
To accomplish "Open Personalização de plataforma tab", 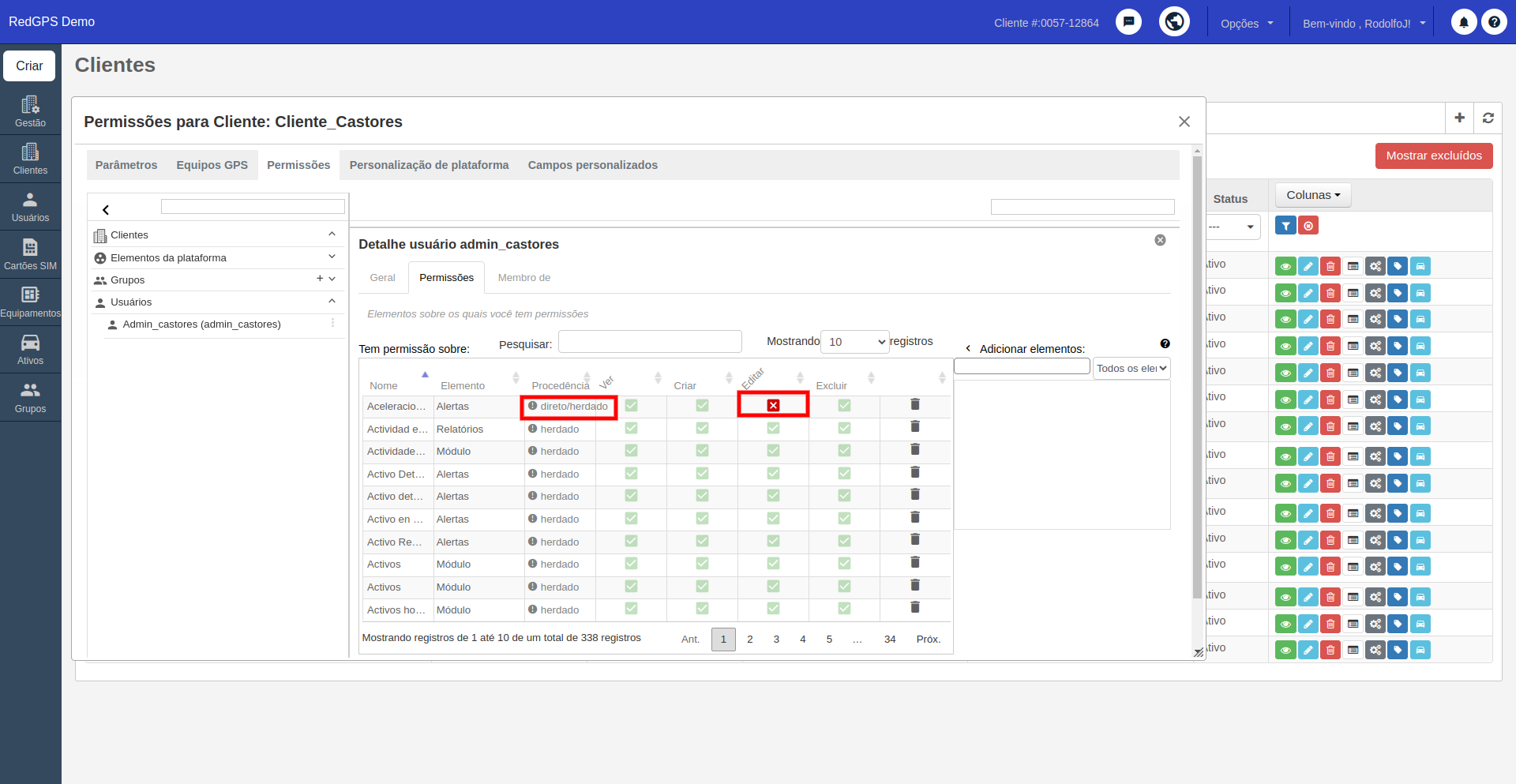I will pyautogui.click(x=429, y=165).
